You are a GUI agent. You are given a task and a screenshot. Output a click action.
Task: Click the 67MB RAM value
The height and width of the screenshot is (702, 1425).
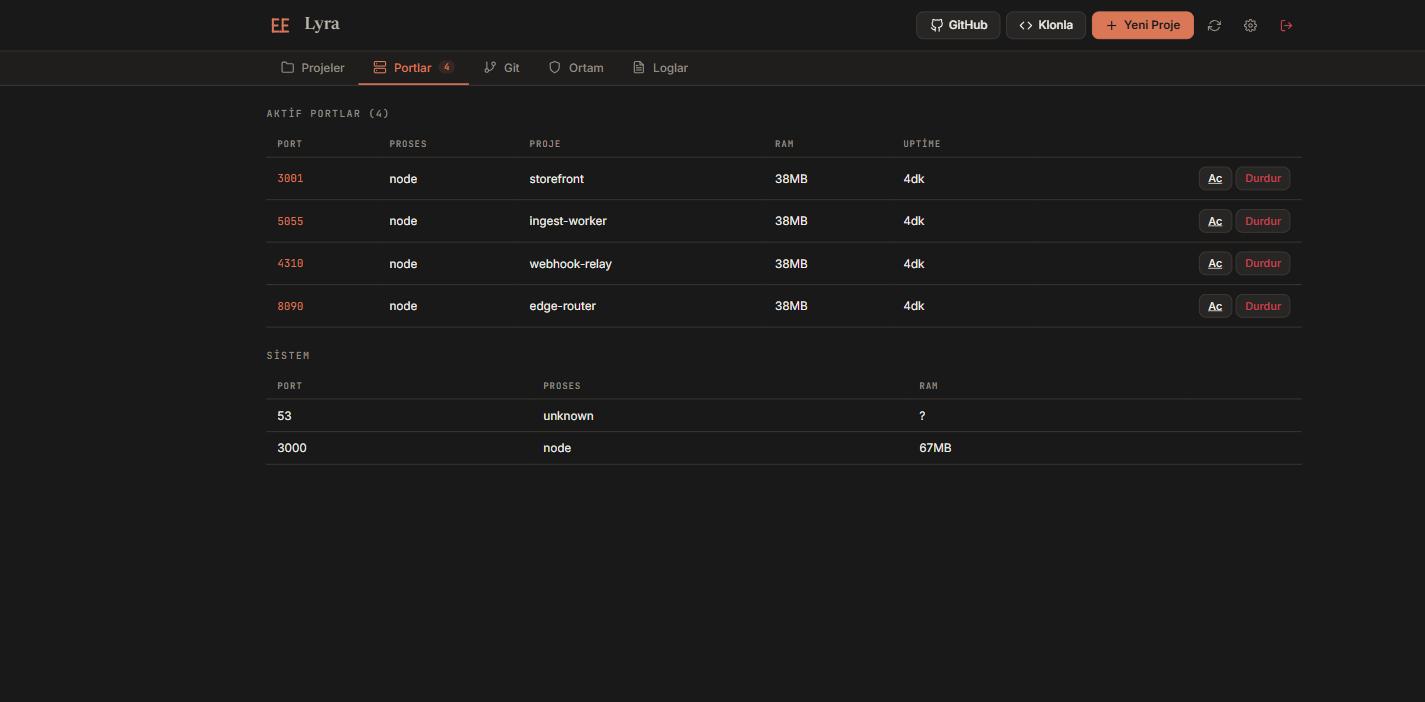click(x=935, y=448)
